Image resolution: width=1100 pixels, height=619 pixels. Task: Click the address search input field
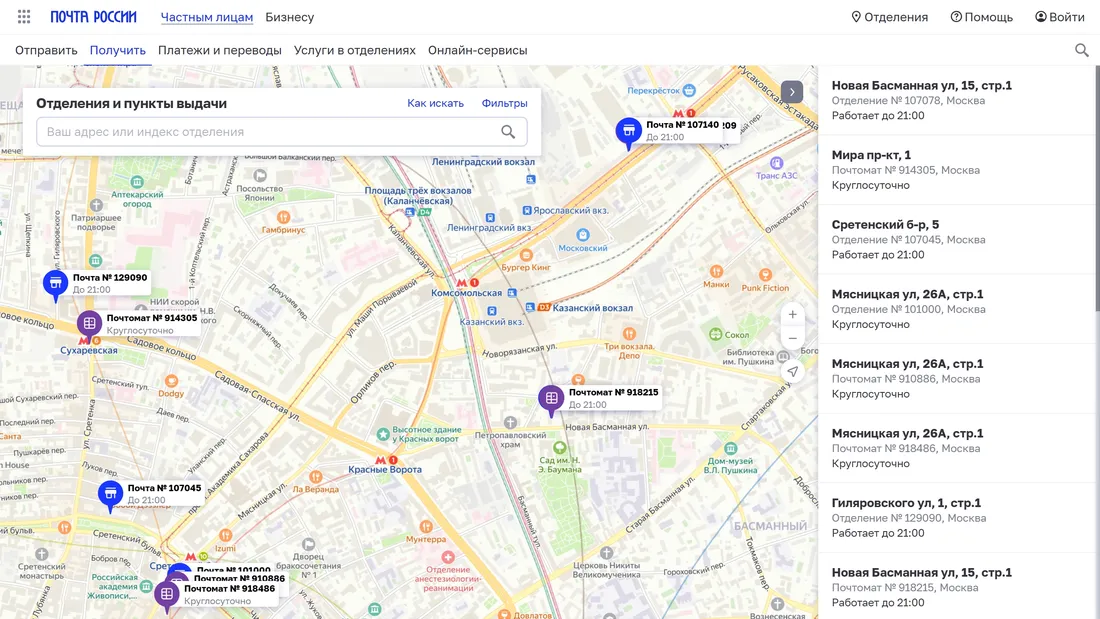[270, 131]
